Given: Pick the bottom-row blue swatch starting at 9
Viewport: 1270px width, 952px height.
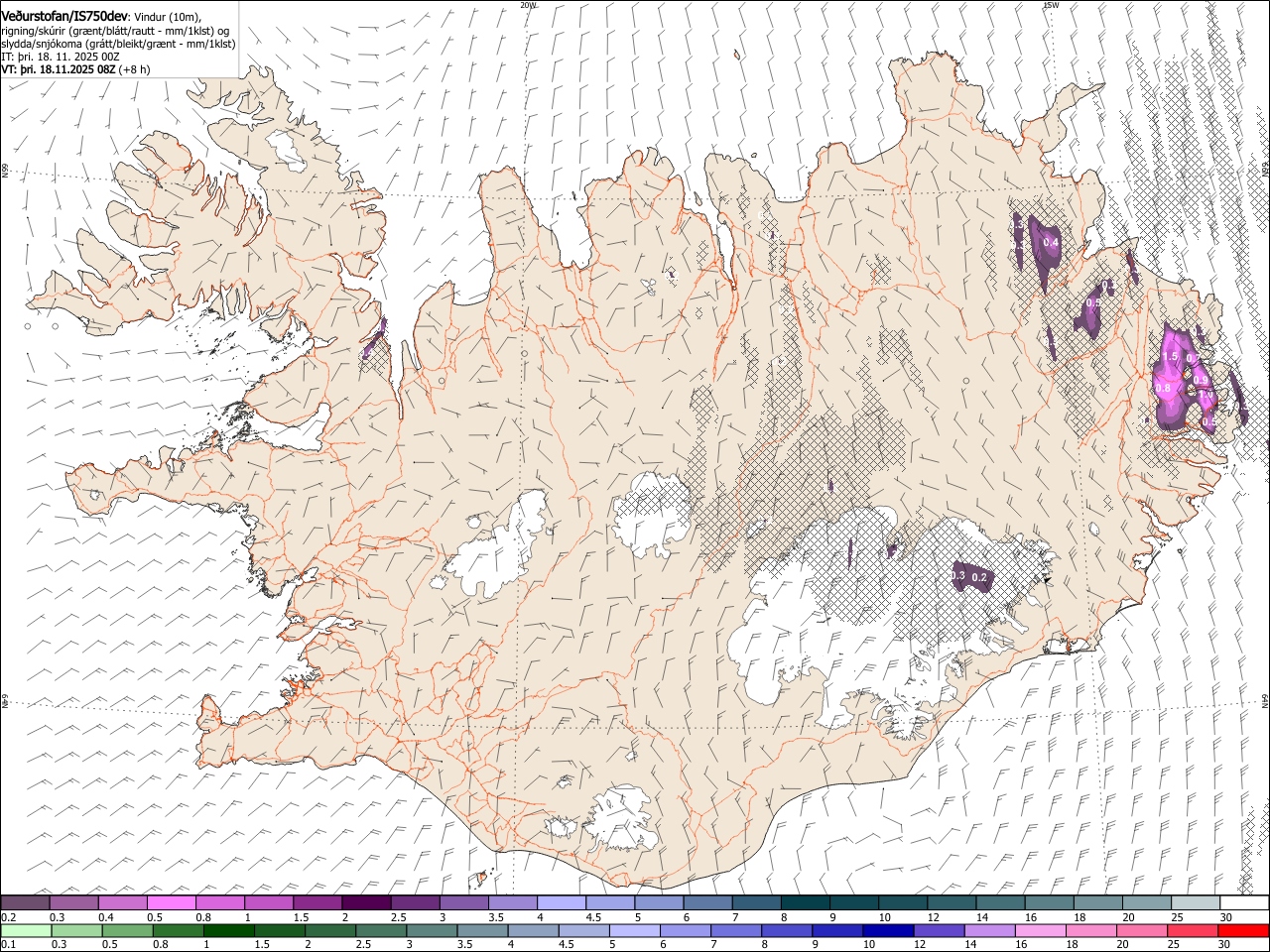Looking at the screenshot, I should (837, 930).
